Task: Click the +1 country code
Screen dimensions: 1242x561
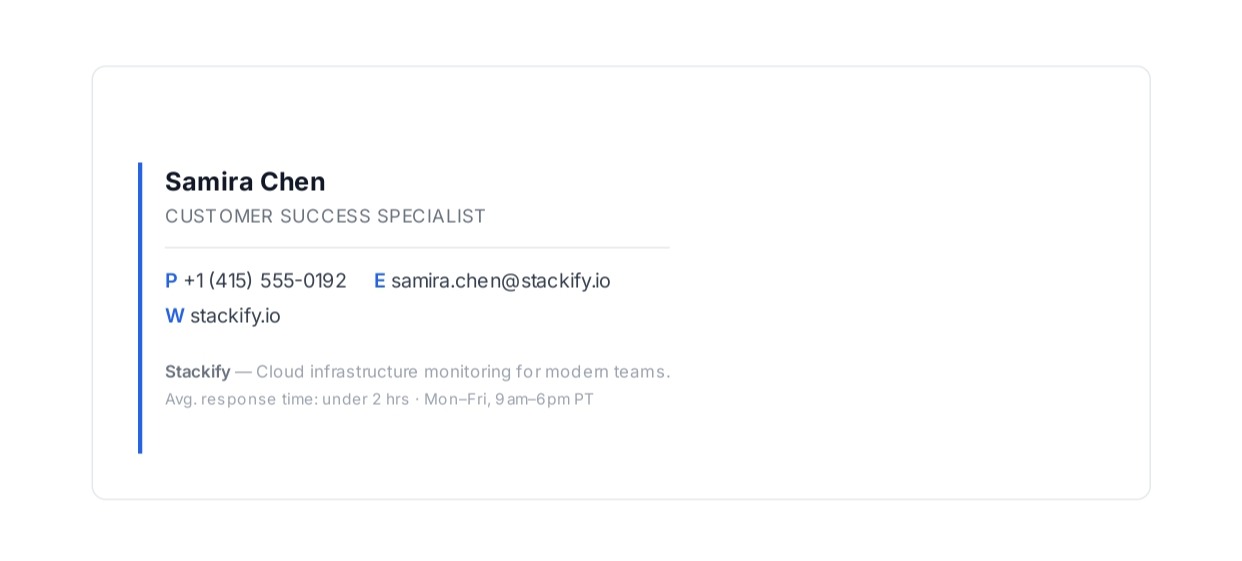Action: (193, 281)
